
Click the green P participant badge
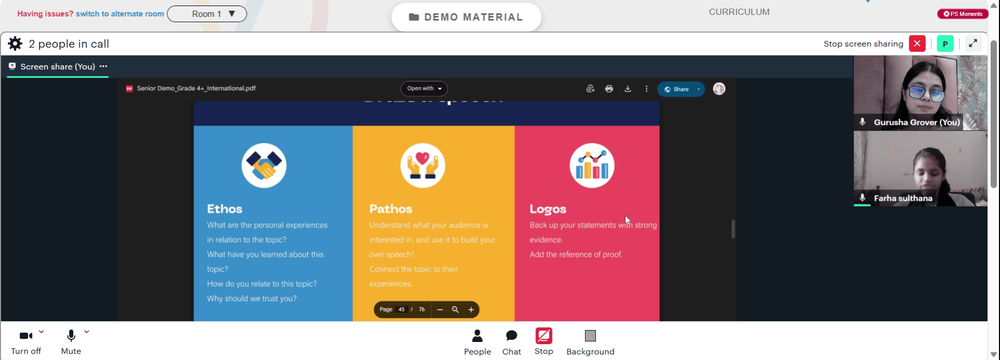tap(945, 44)
